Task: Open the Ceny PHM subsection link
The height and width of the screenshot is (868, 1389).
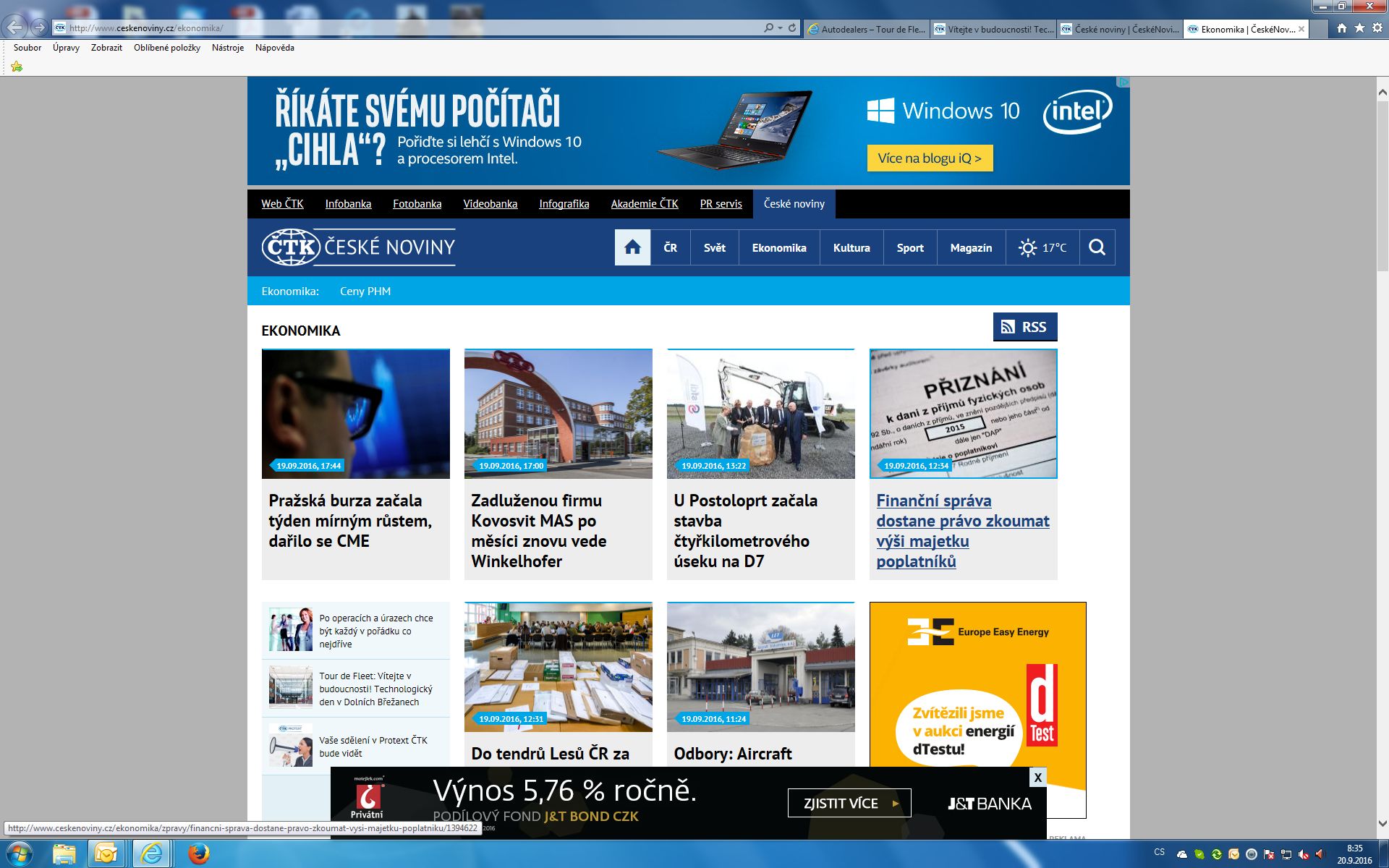Action: [365, 291]
